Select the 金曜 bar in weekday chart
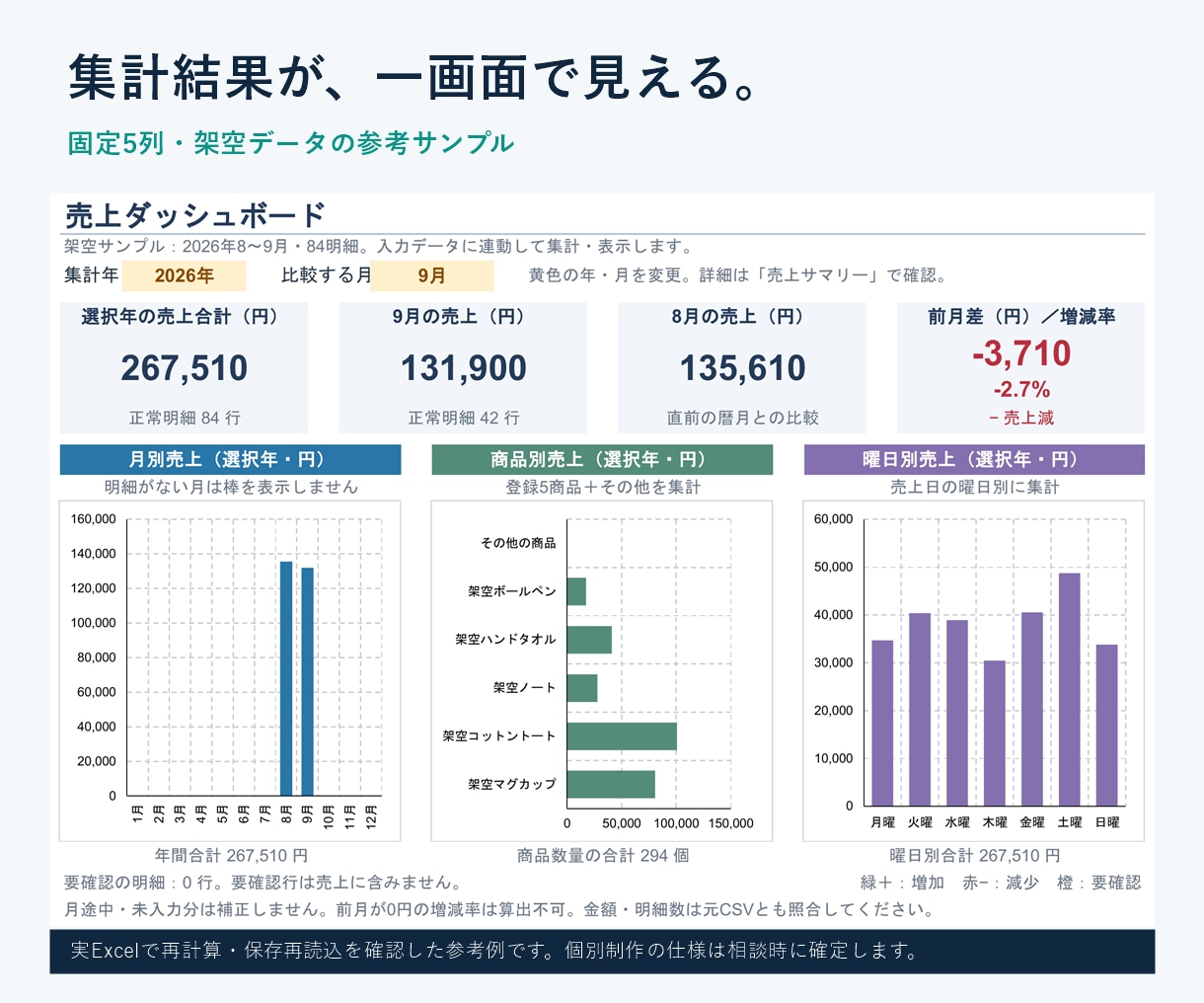The image size is (1204, 1003). [x=1032, y=710]
